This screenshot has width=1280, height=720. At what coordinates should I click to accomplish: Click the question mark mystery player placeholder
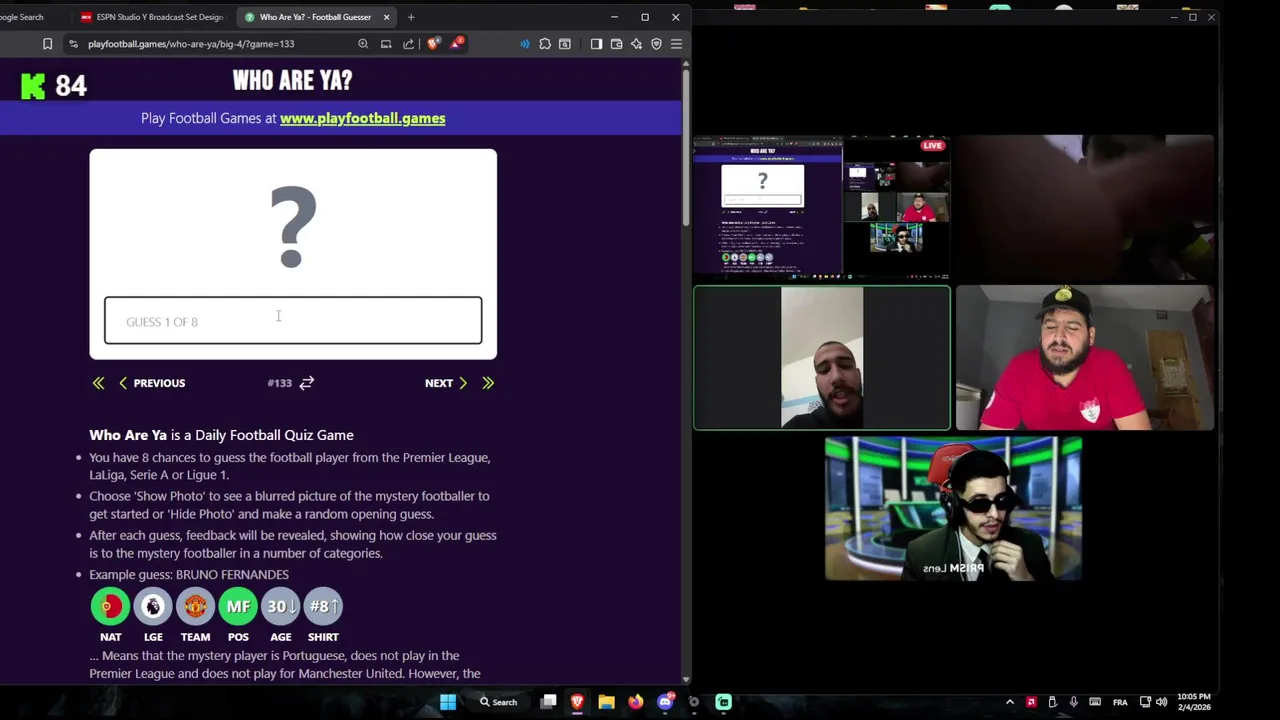click(293, 227)
